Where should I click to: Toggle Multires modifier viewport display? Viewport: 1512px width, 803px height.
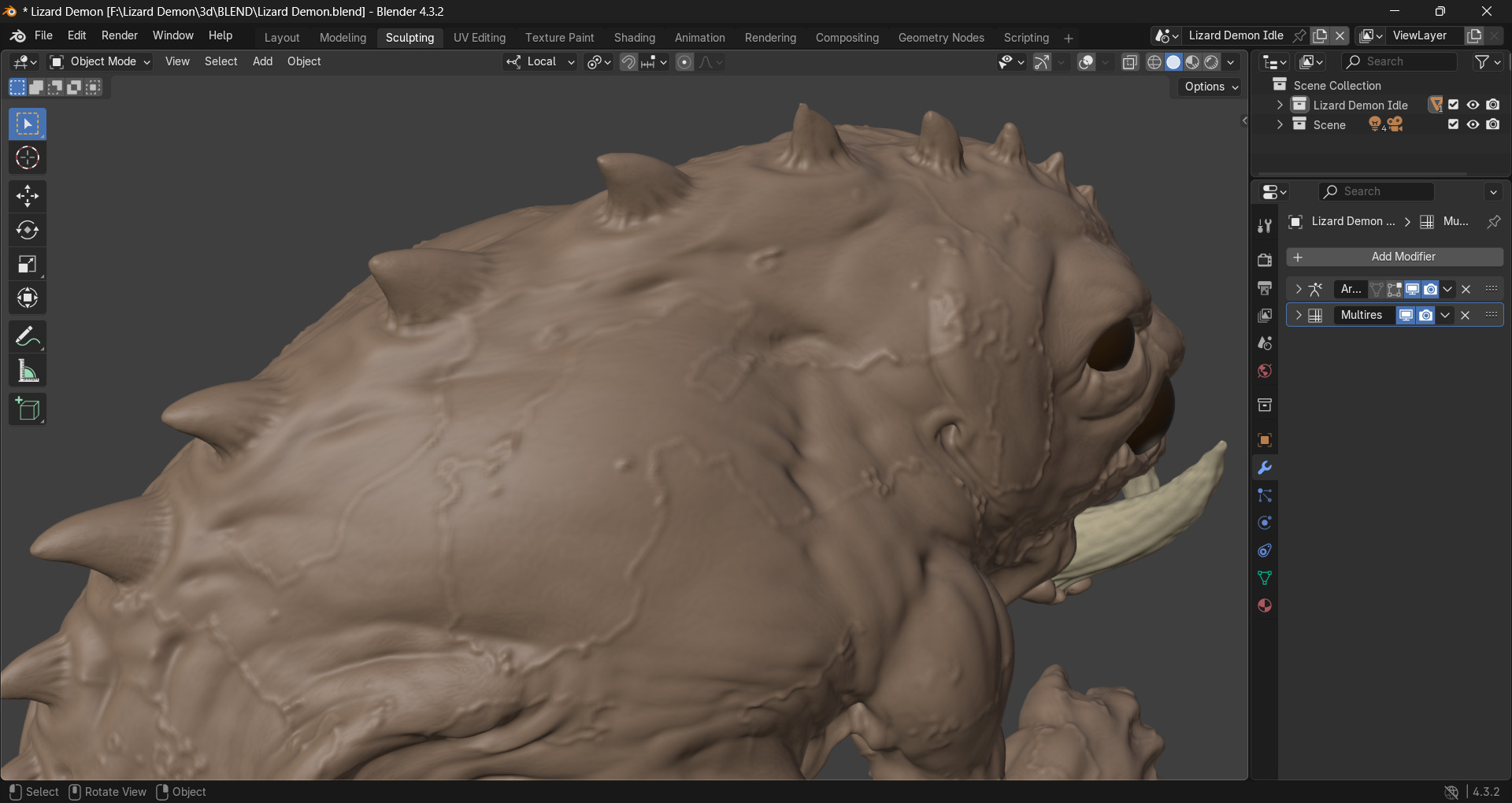[x=1406, y=315]
